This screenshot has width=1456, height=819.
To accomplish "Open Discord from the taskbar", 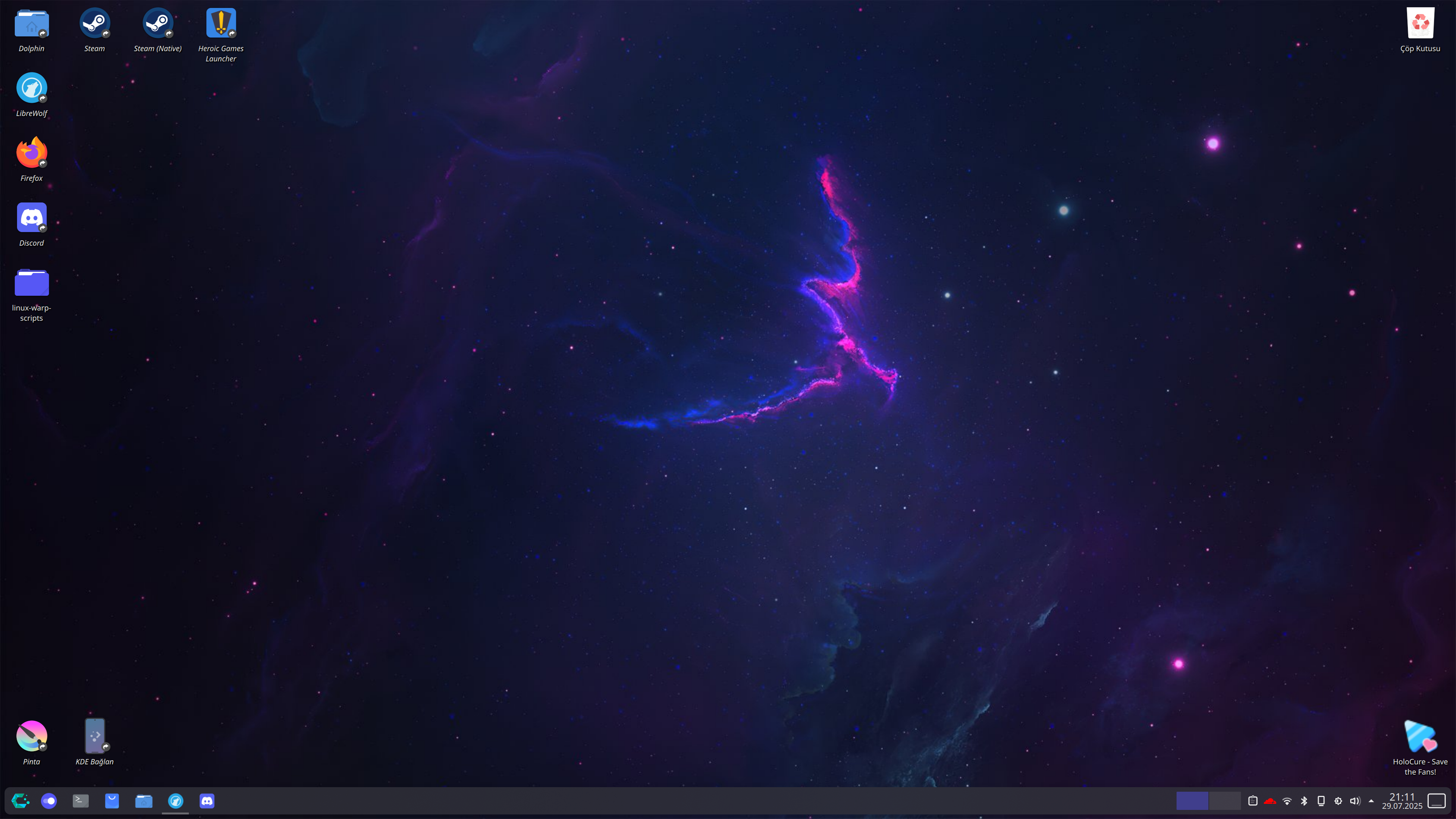I will [x=207, y=801].
